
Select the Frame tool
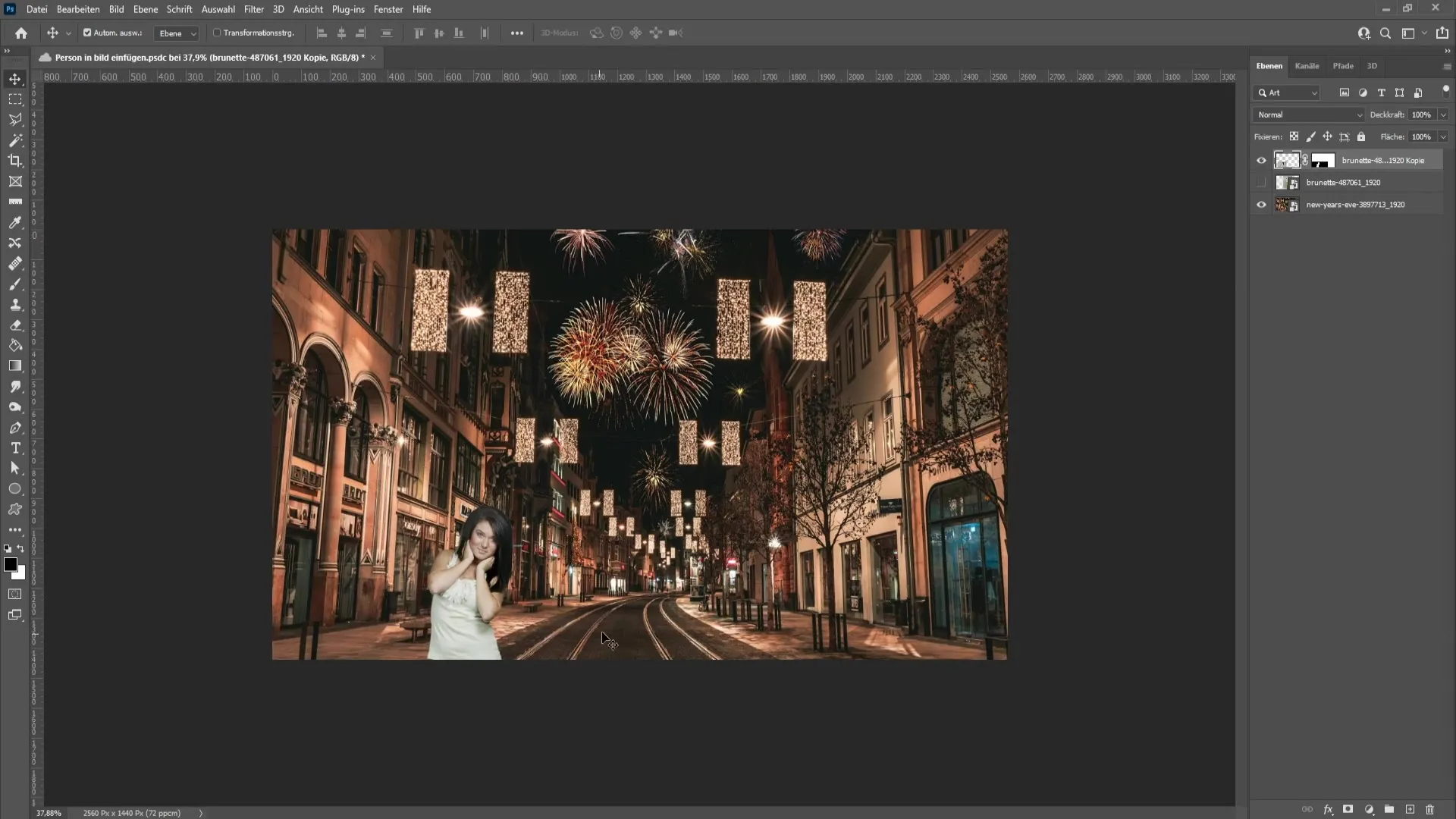tap(15, 181)
